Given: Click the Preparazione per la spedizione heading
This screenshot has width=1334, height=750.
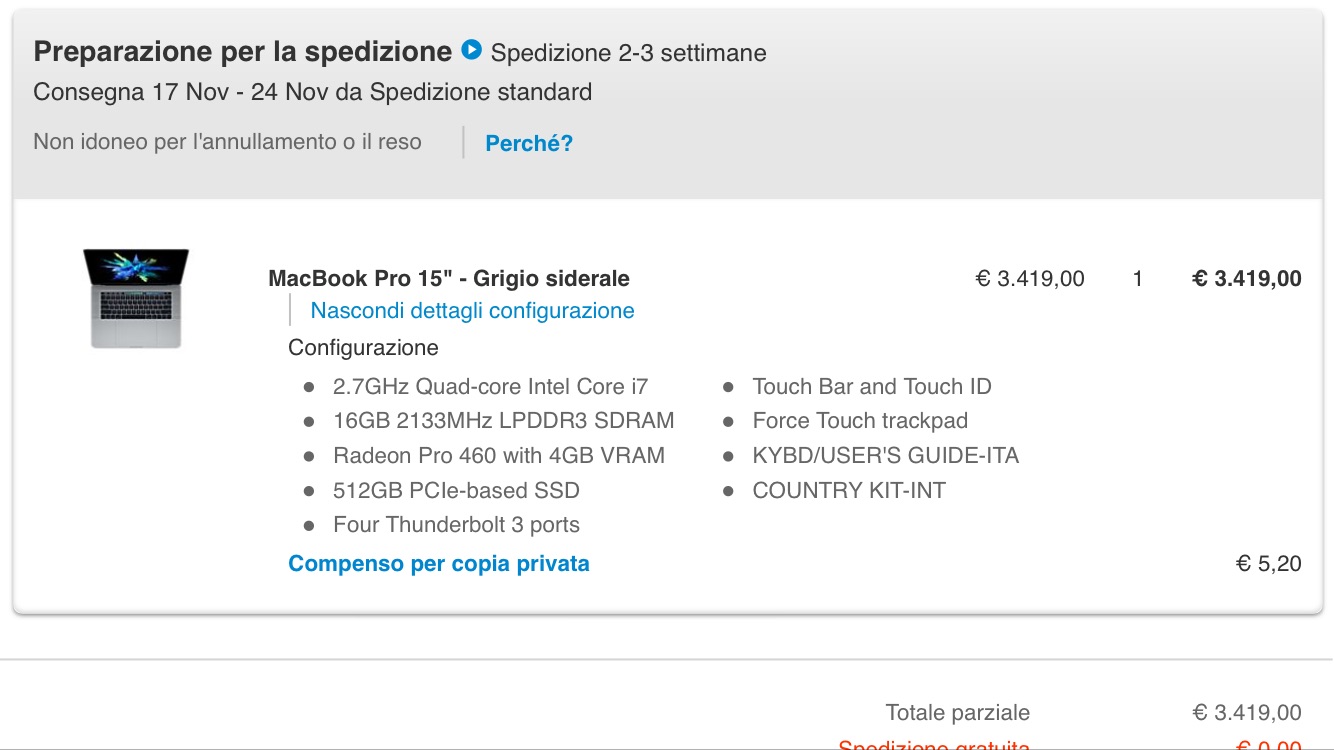Looking at the screenshot, I should 243,51.
